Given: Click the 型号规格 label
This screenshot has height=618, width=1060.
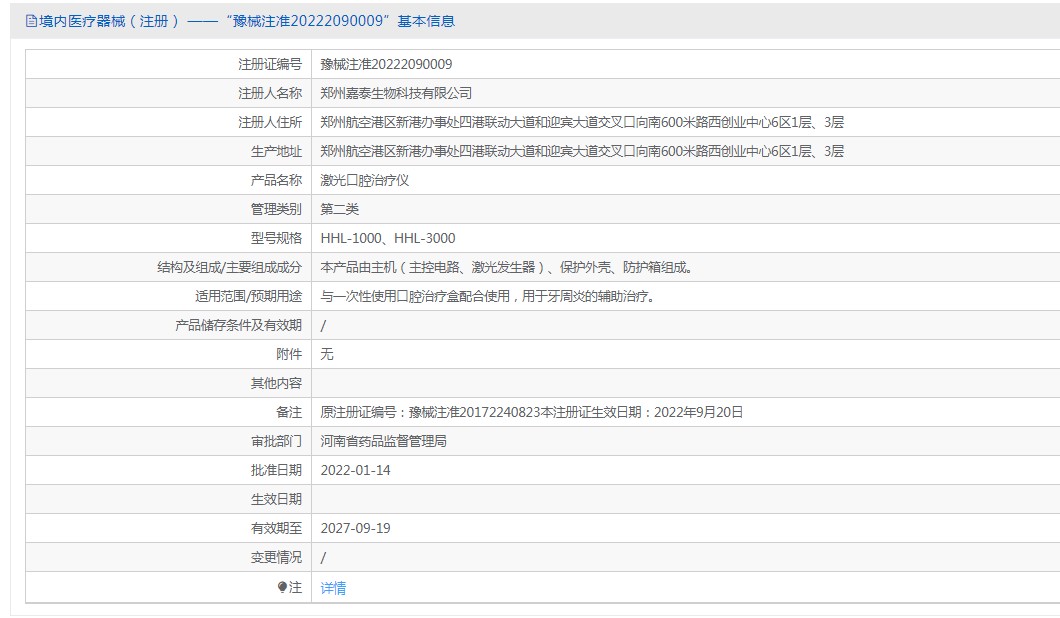Looking at the screenshot, I should click(276, 239).
